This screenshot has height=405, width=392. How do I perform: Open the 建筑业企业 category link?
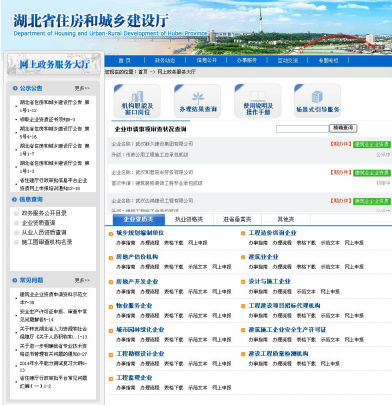click(263, 257)
